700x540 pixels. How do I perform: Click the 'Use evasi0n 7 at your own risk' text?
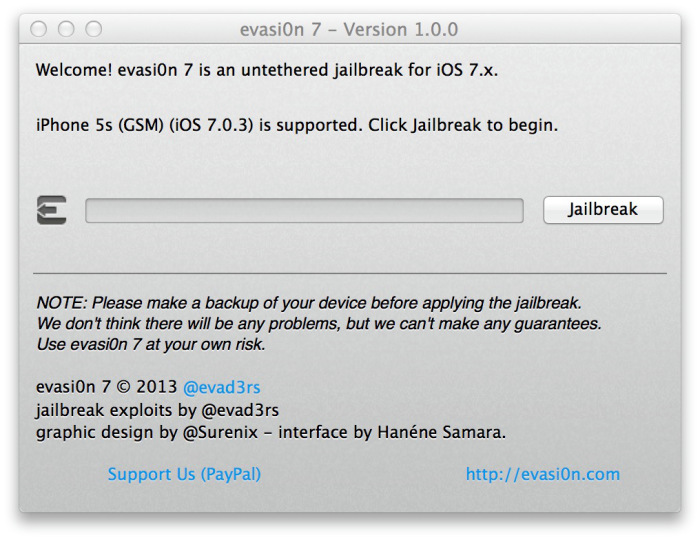point(150,345)
